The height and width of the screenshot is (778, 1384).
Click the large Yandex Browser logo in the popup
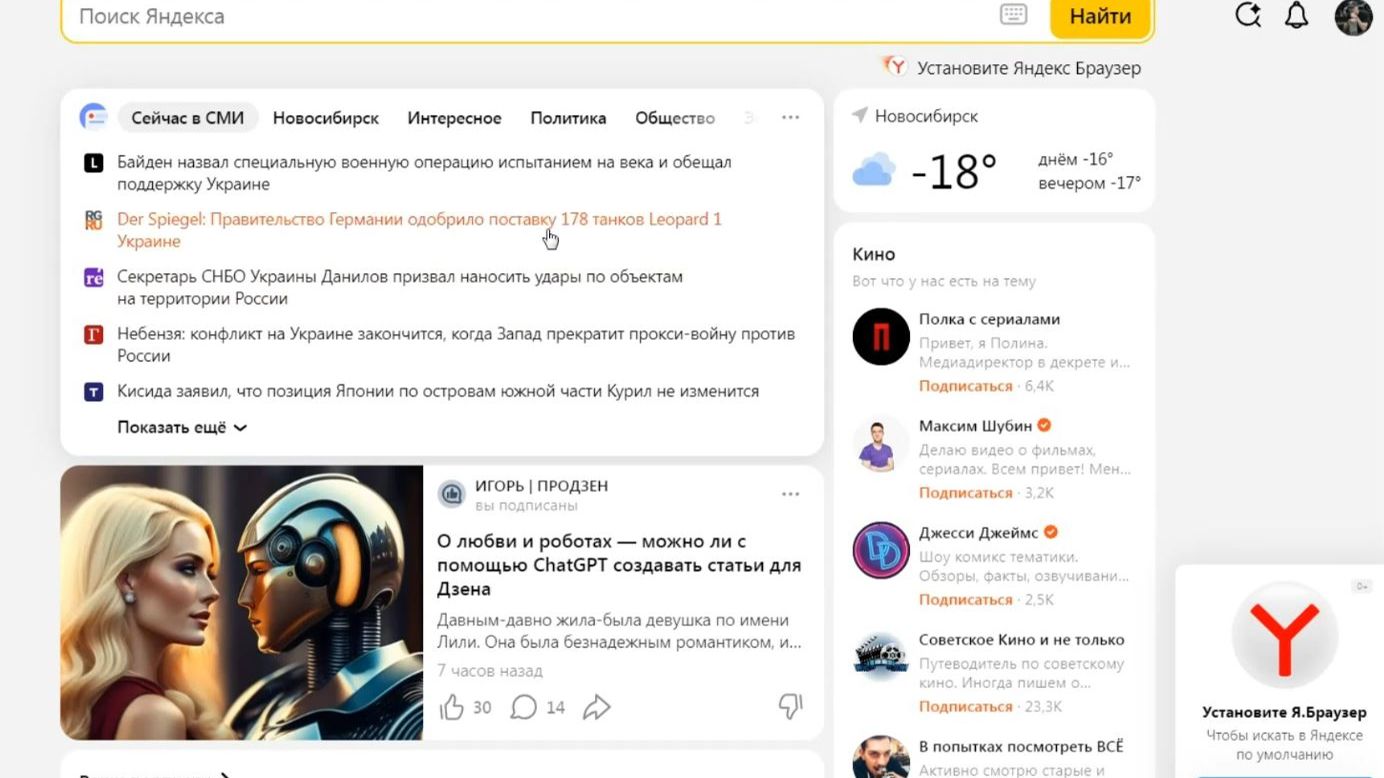(1284, 635)
